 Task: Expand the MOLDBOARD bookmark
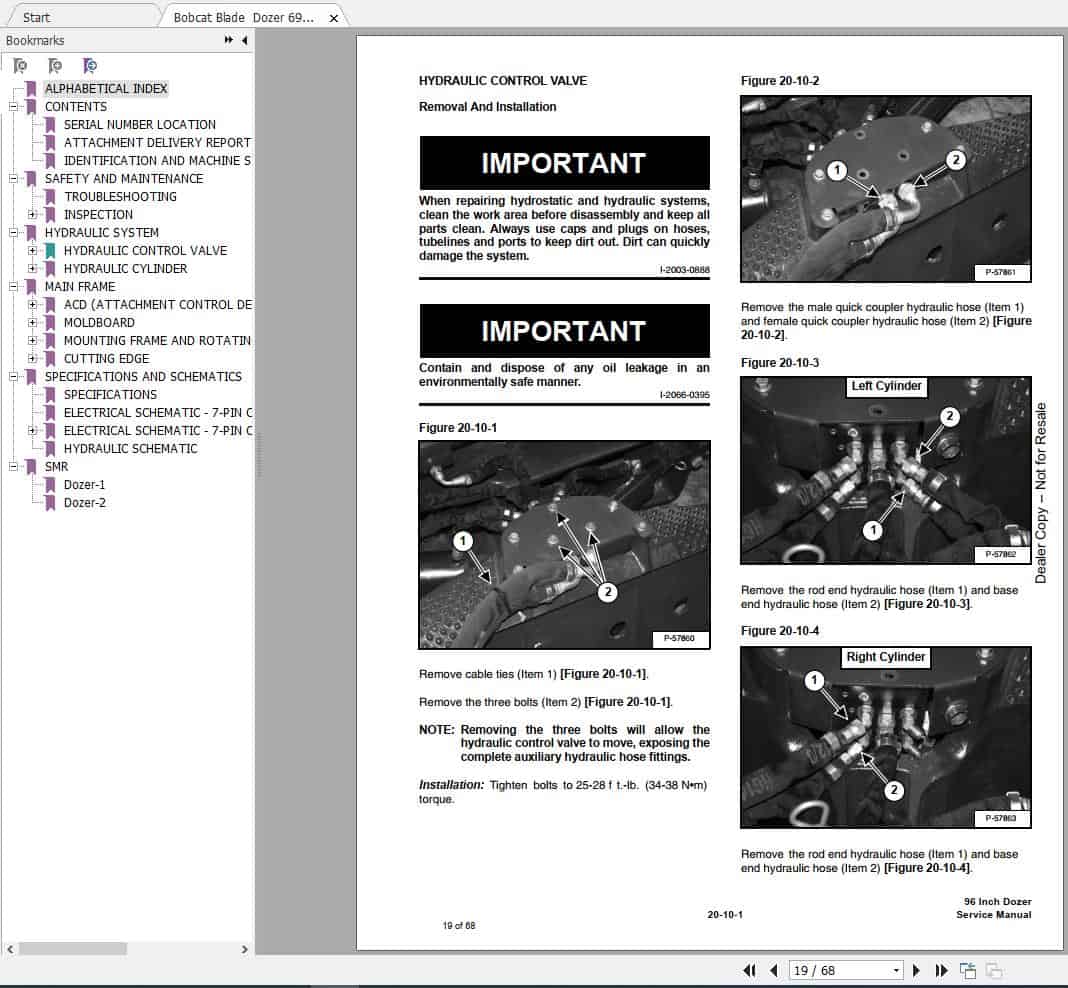click(x=32, y=323)
